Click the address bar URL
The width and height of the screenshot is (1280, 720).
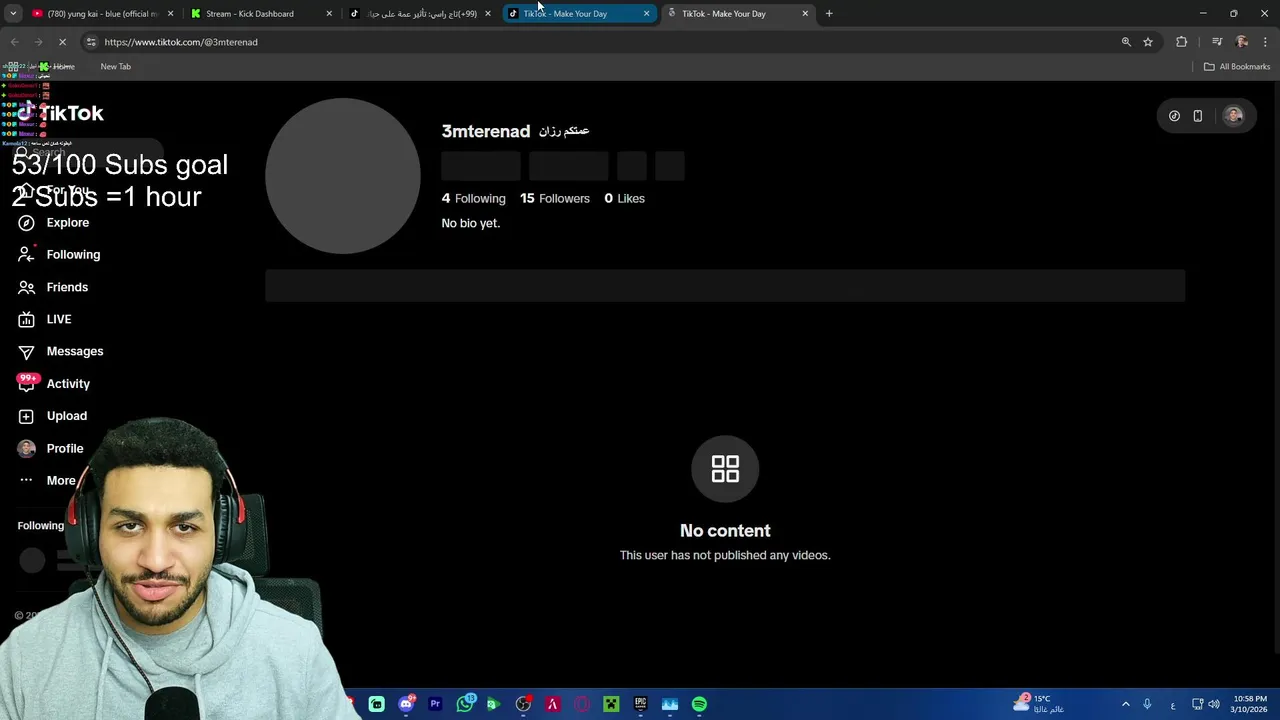tap(181, 42)
